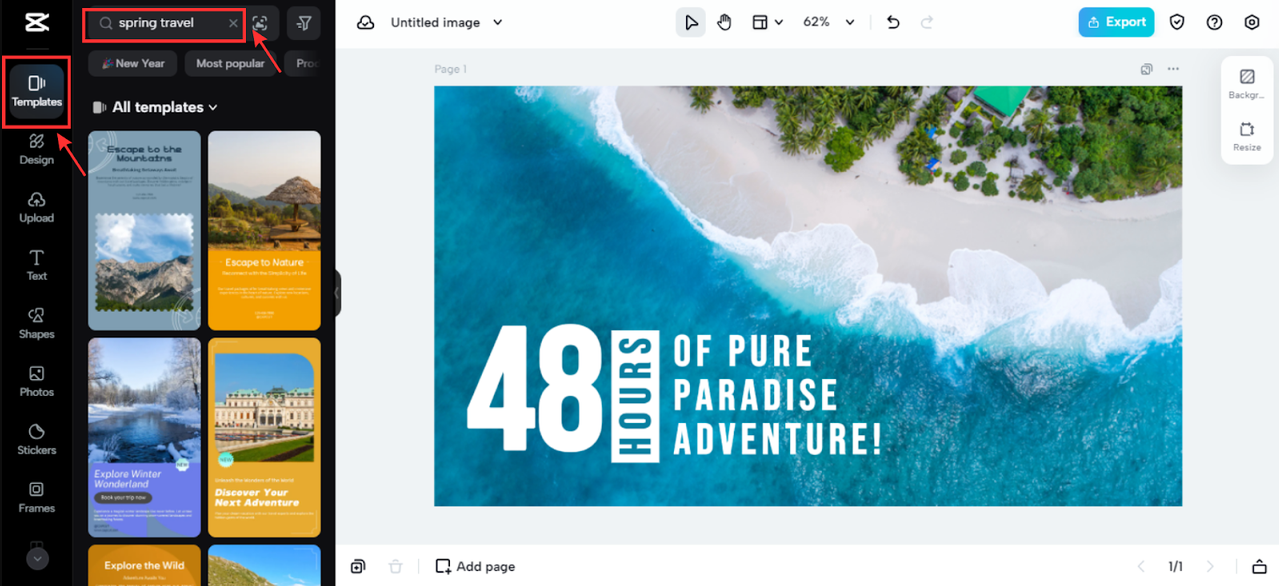Choose the Explore the Wild template
This screenshot has height=586, width=1279.
coord(144,565)
